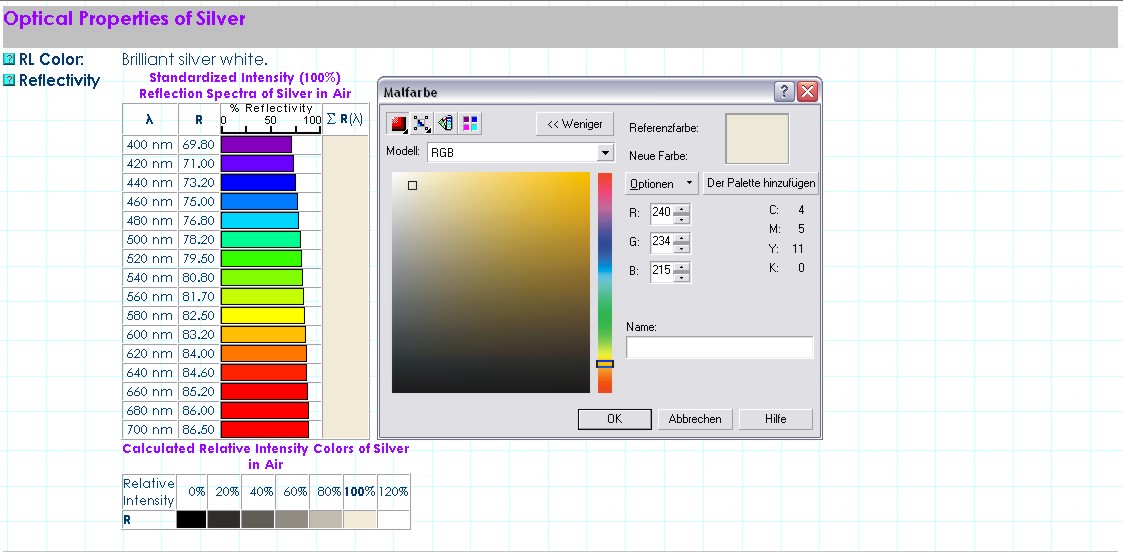Click the question mark help button in title bar

tap(785, 92)
